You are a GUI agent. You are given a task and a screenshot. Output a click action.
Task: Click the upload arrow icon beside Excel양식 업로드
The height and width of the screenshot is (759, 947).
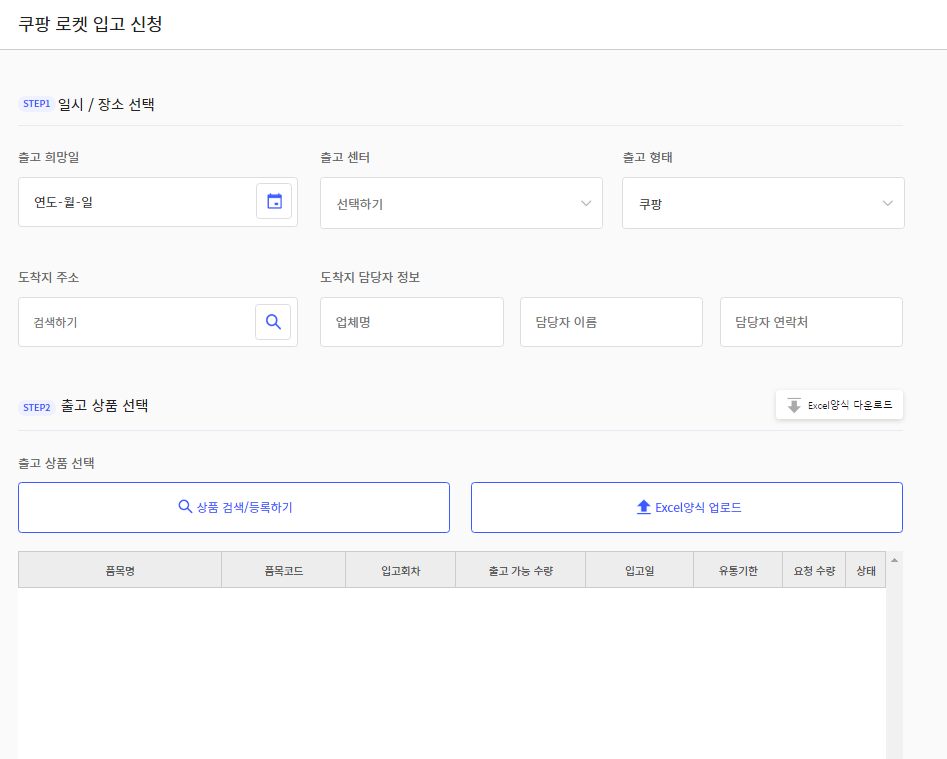(644, 507)
